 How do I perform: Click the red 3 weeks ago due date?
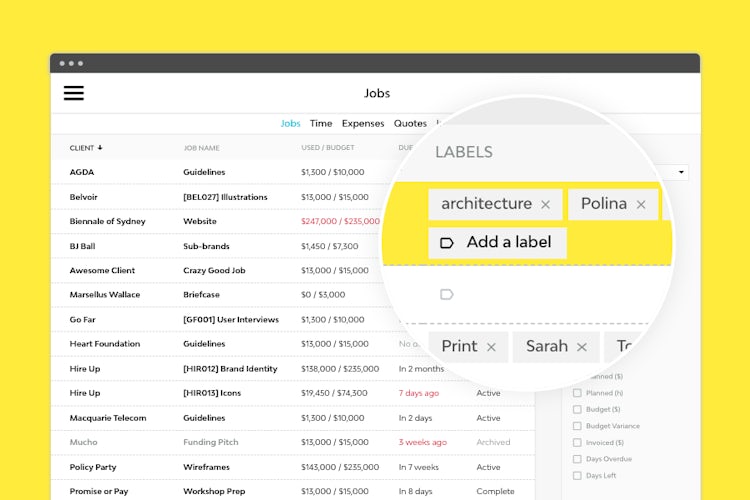coord(423,443)
